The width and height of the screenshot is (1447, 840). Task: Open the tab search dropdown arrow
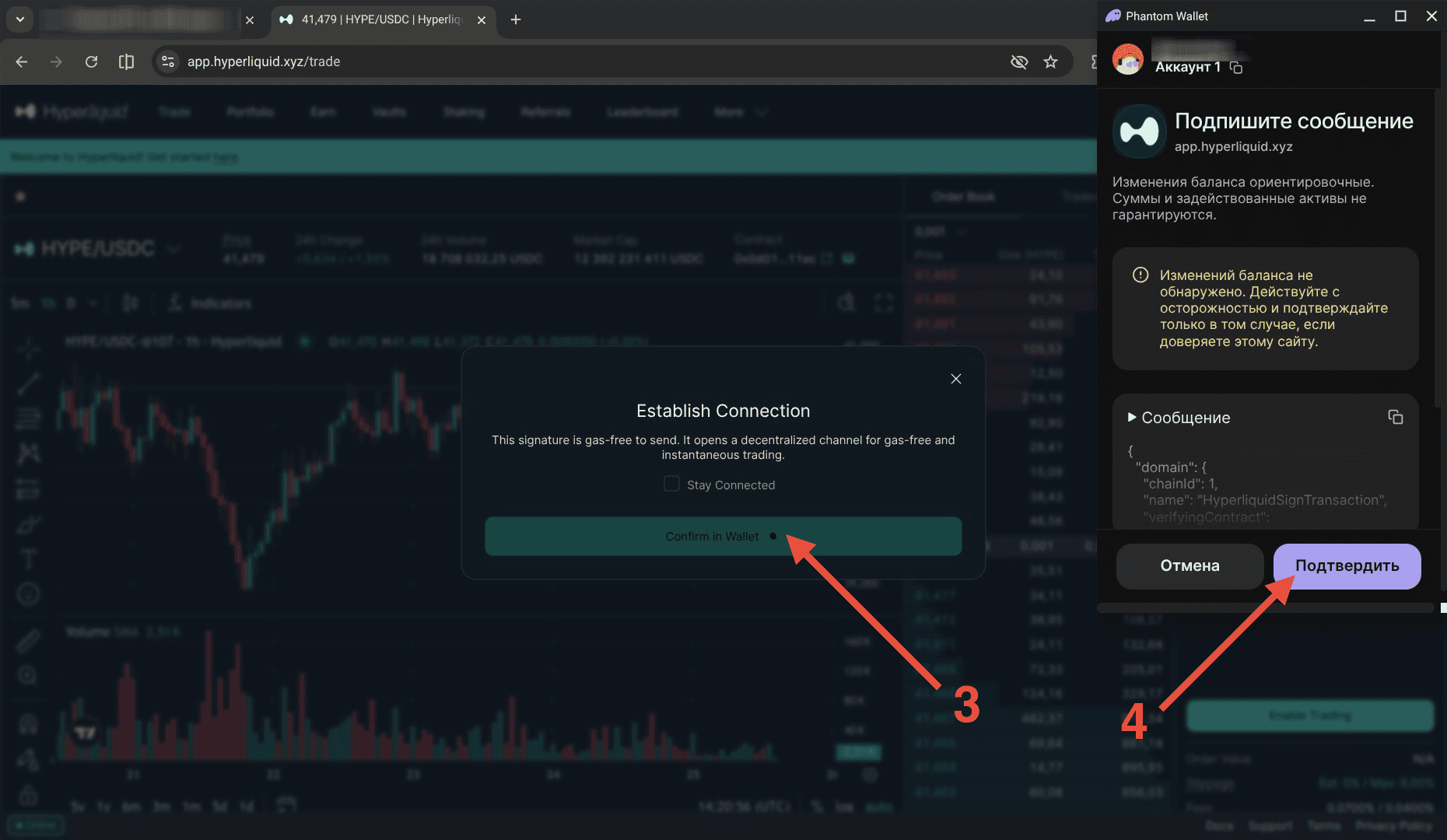click(x=19, y=19)
